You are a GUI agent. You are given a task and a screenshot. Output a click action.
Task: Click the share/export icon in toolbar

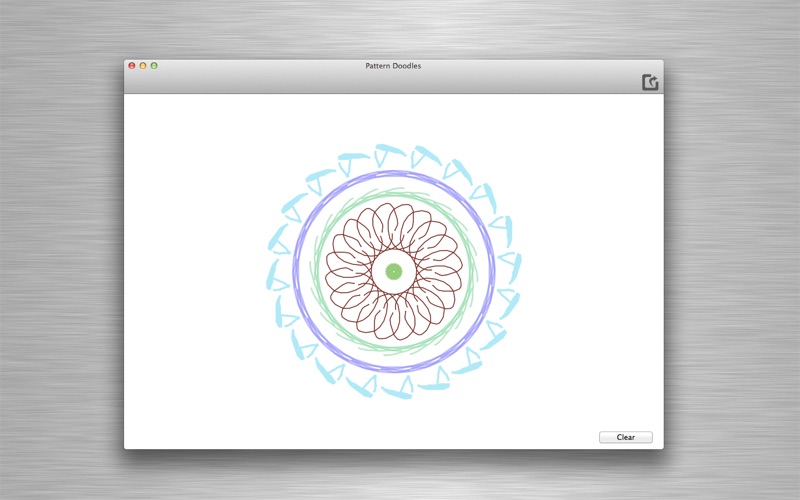click(x=650, y=82)
